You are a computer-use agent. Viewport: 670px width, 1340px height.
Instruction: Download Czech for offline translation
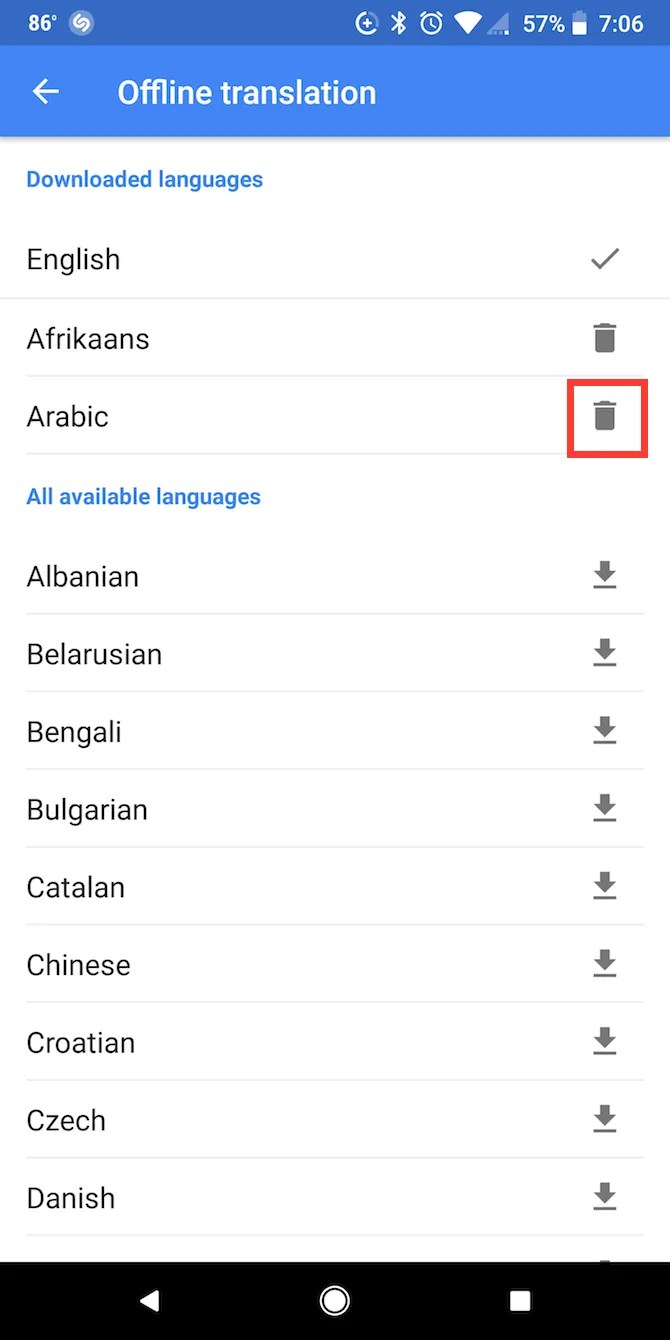(605, 1120)
